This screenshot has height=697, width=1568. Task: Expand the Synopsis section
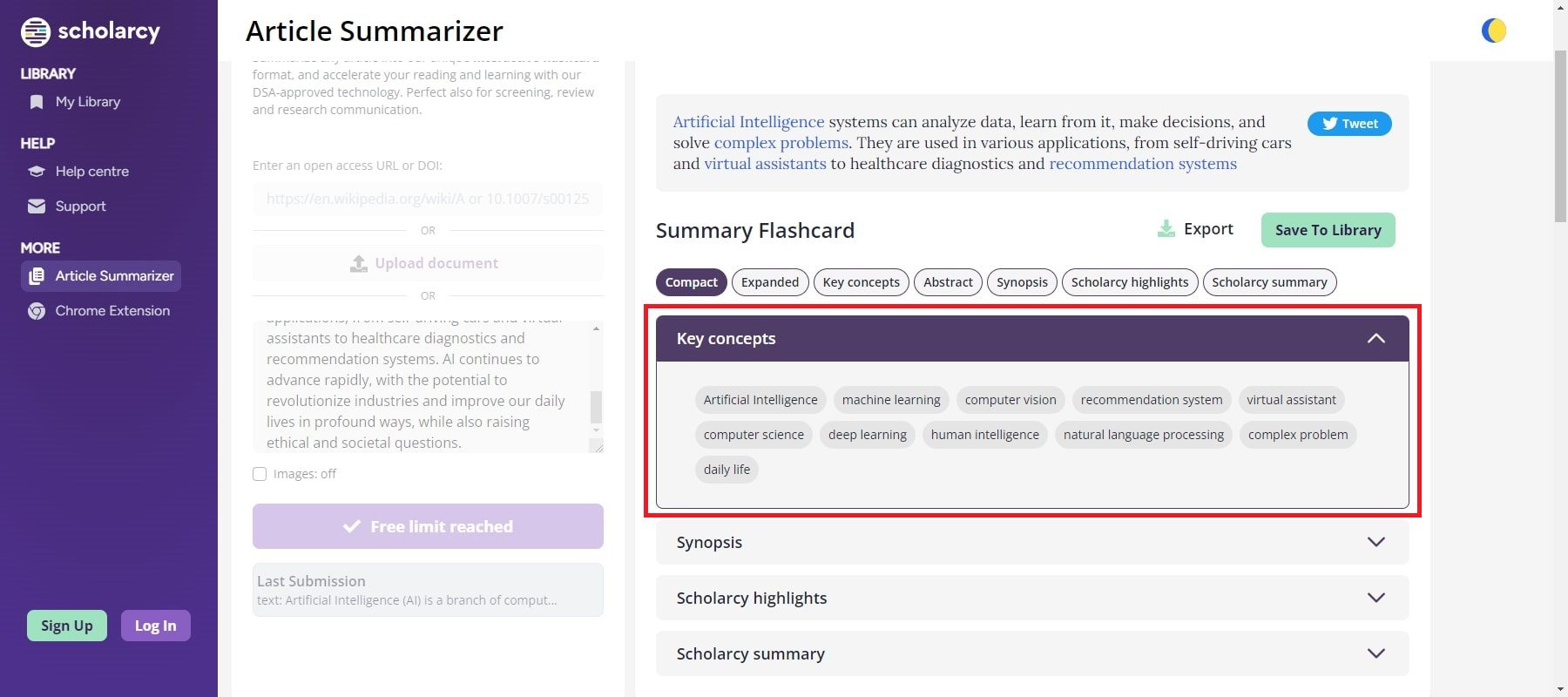tap(1032, 542)
